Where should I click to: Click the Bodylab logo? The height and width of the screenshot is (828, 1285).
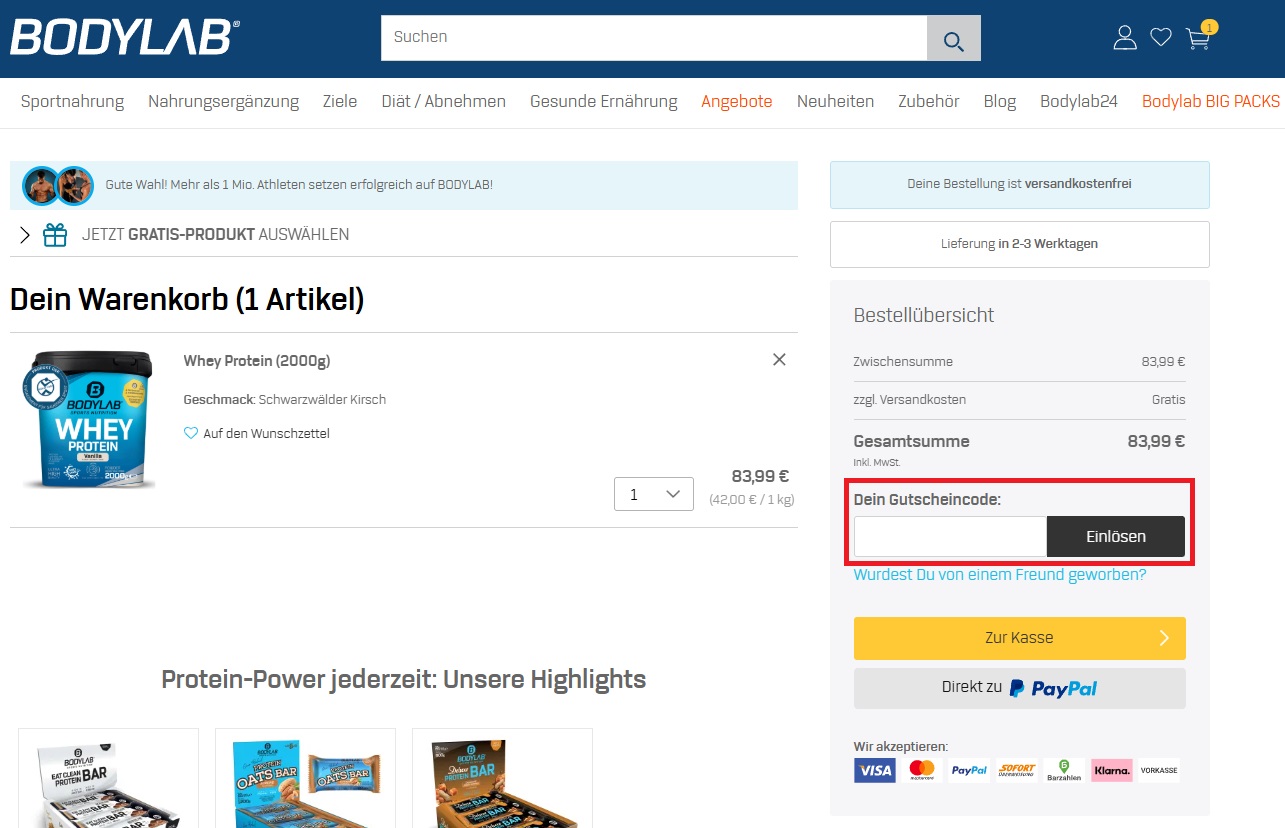tap(125, 38)
